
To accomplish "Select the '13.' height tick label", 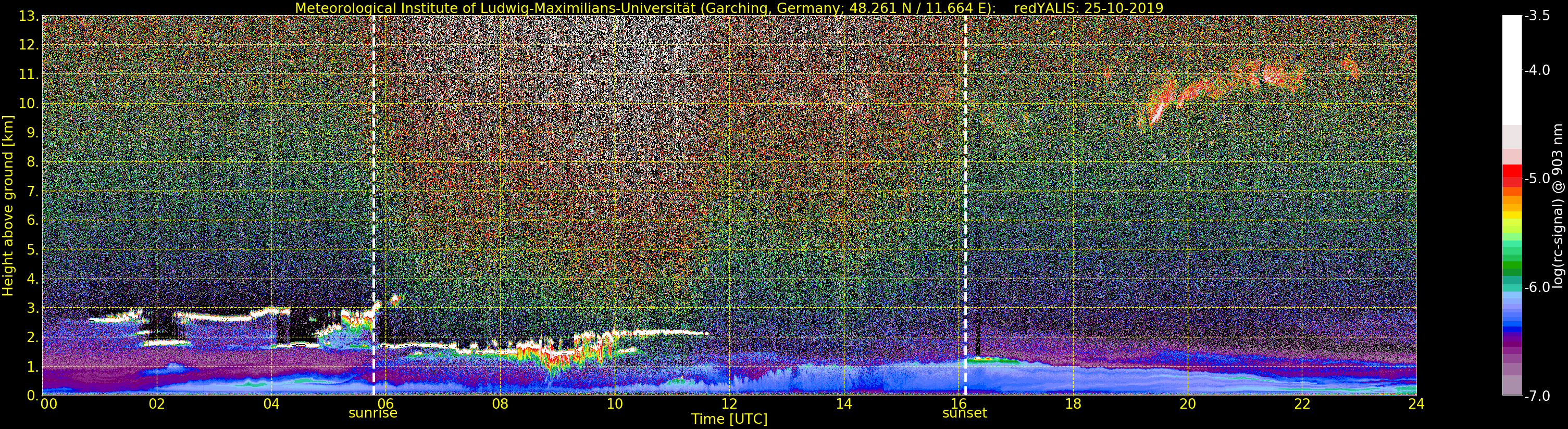I will click(x=28, y=17).
